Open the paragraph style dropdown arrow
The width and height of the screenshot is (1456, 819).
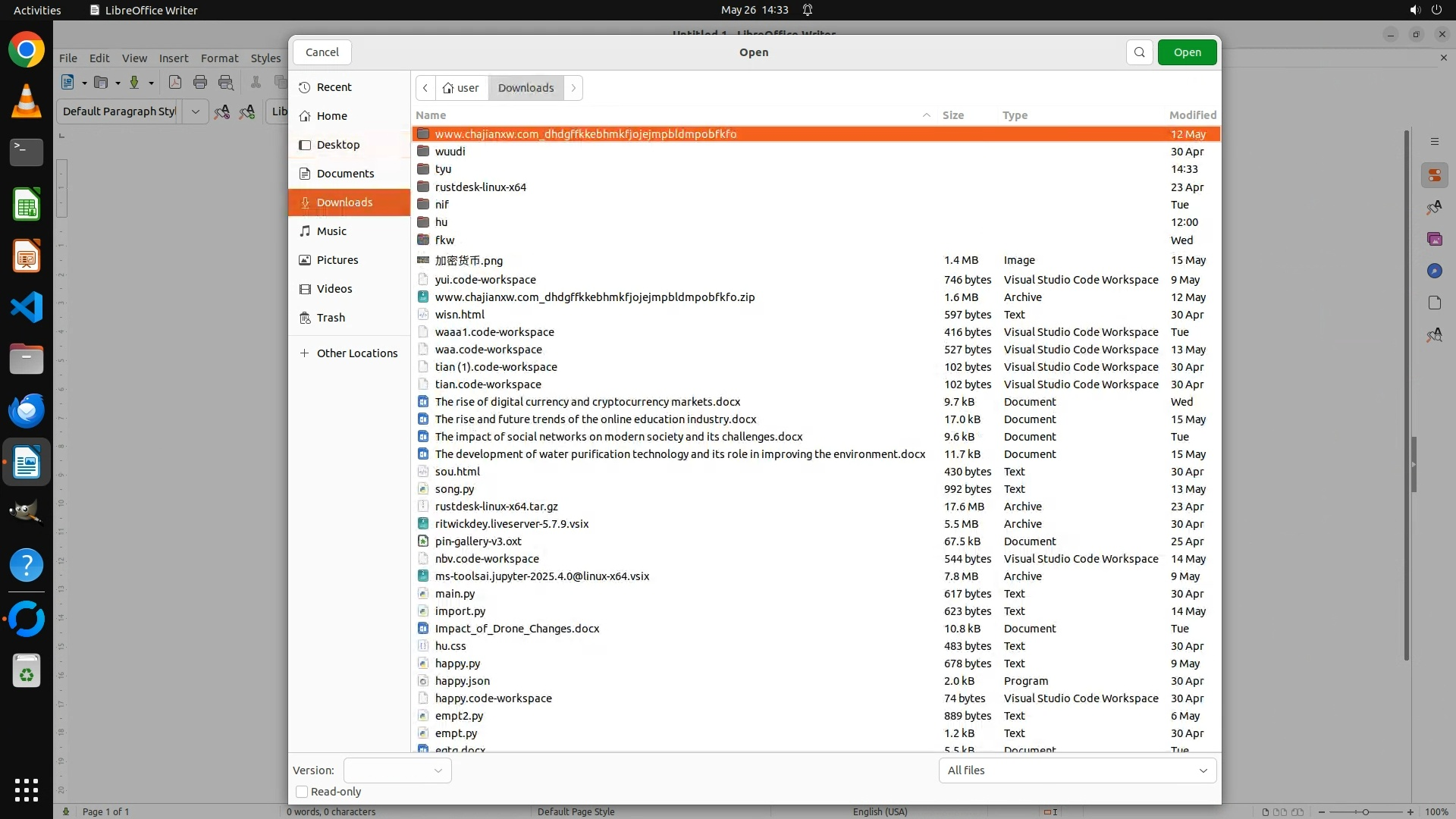[196, 111]
